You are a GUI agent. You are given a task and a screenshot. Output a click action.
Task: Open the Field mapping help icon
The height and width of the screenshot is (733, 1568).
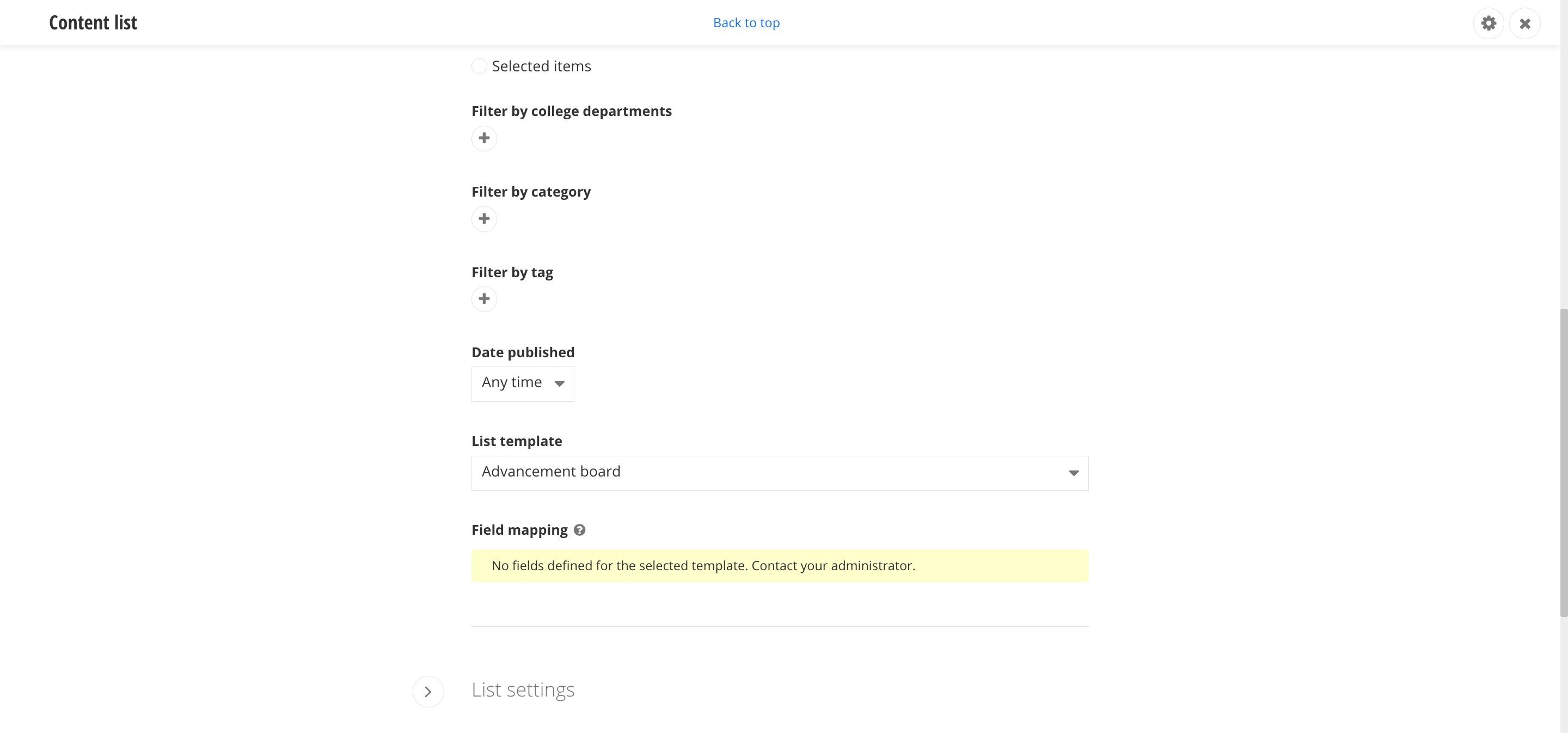(579, 530)
